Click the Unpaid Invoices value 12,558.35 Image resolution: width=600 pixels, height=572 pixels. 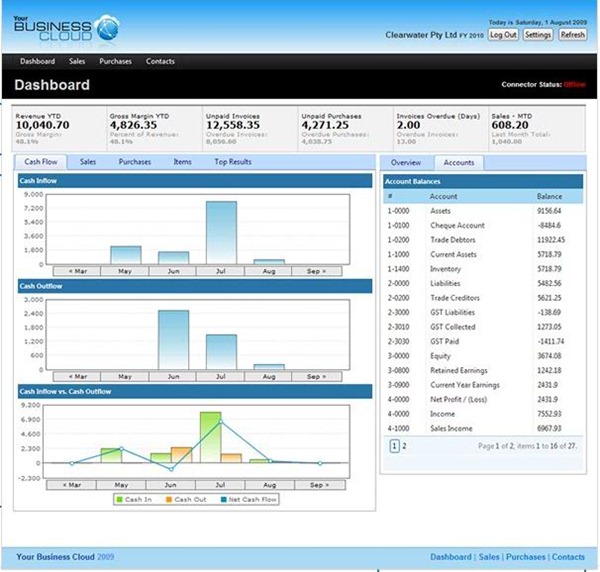coord(233,125)
